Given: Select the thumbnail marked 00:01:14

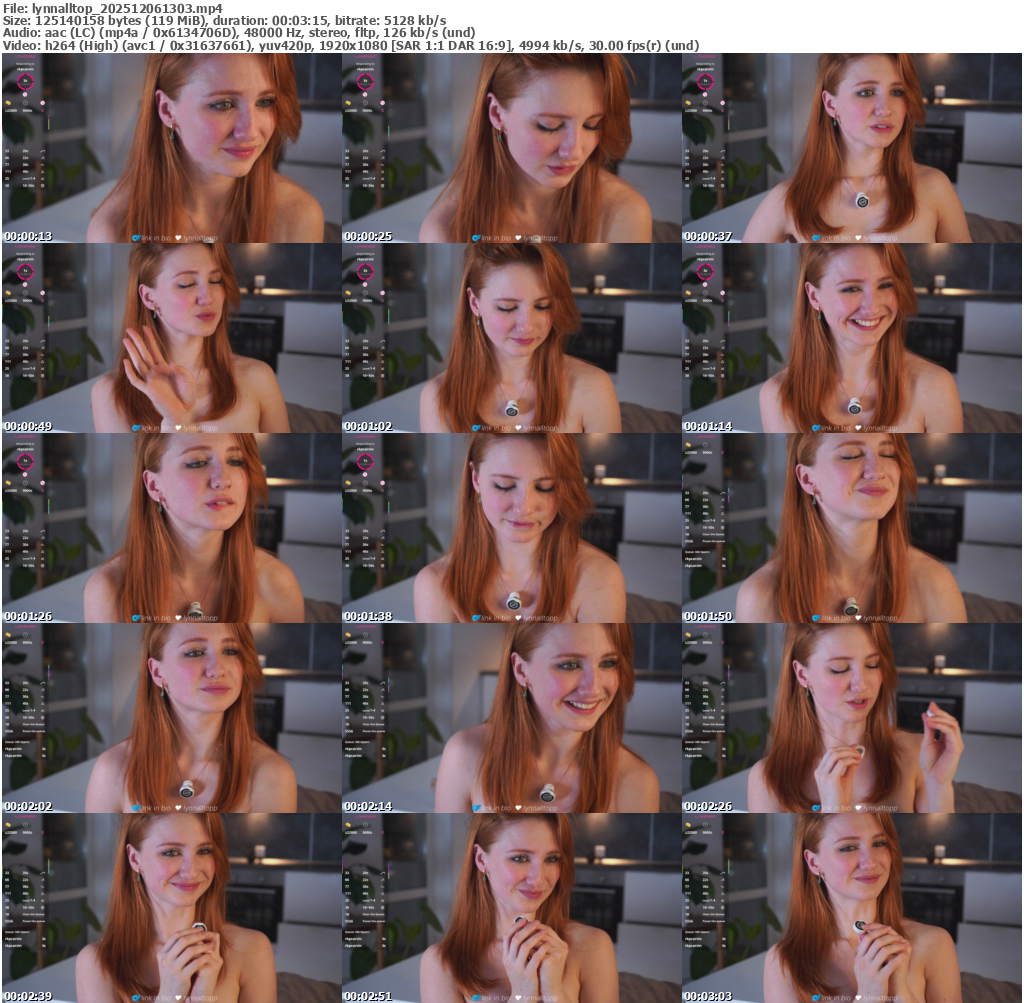Looking at the screenshot, I should click(851, 338).
